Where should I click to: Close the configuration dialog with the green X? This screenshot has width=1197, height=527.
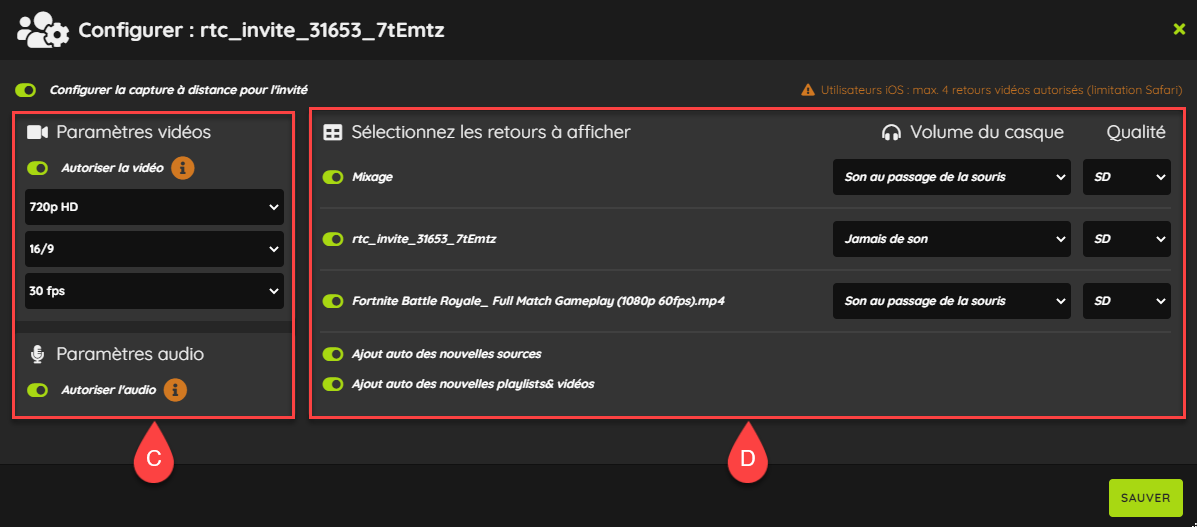(x=1179, y=30)
